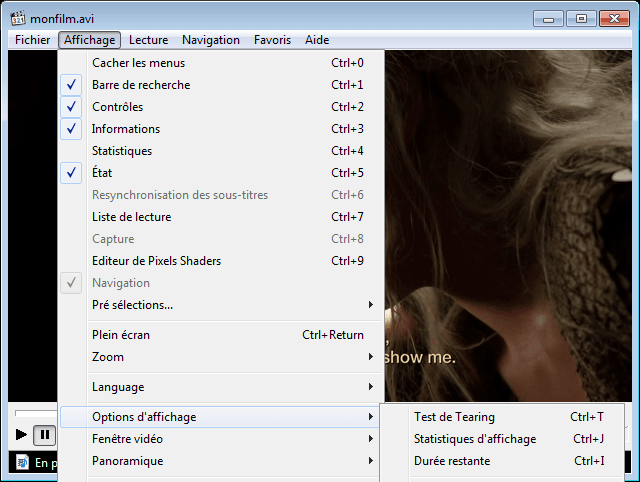The width and height of the screenshot is (640, 482).
Task: Uncheck the Barre de recherche option
Action: (x=140, y=85)
